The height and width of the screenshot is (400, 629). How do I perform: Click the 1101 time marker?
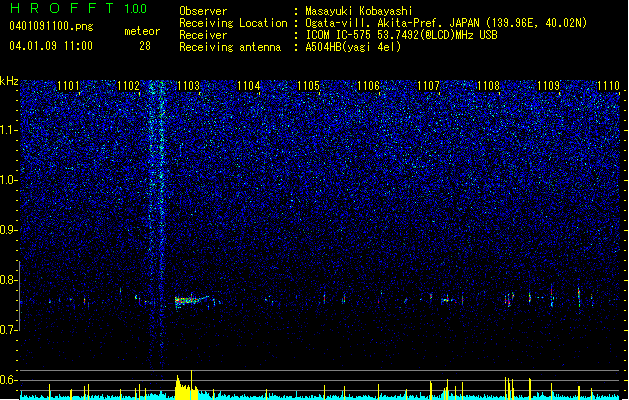pyautogui.click(x=68, y=86)
